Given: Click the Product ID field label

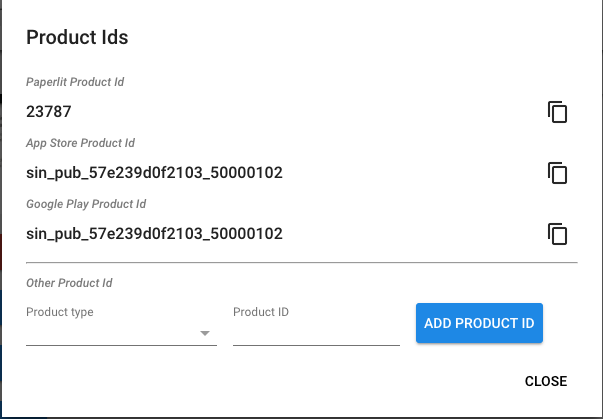Looking at the screenshot, I should (x=261, y=312).
